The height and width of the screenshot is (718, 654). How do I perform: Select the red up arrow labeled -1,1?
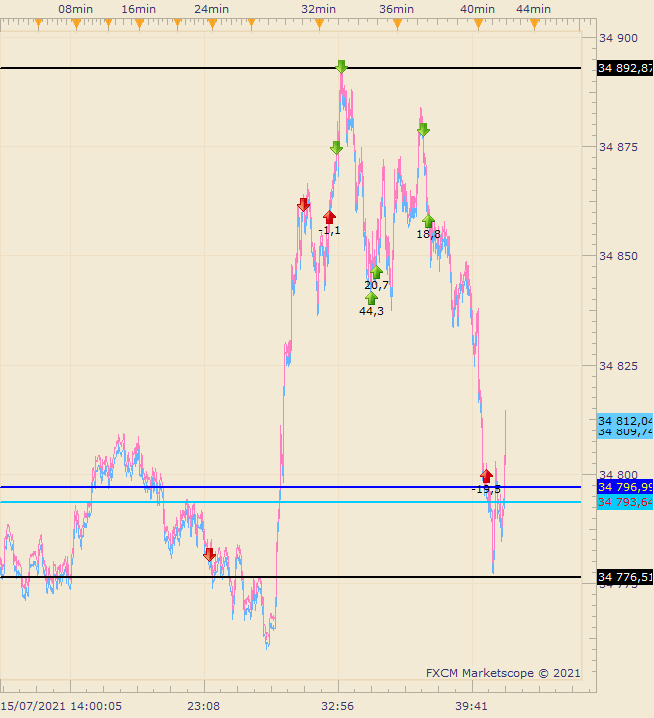point(329,217)
